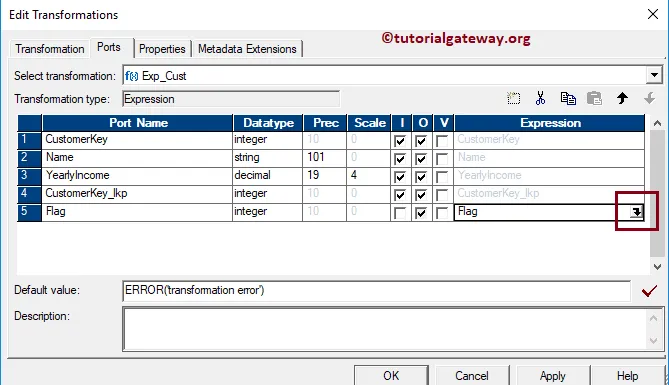Click the Port Name column header
This screenshot has height=385, width=669.
pyautogui.click(x=137, y=123)
